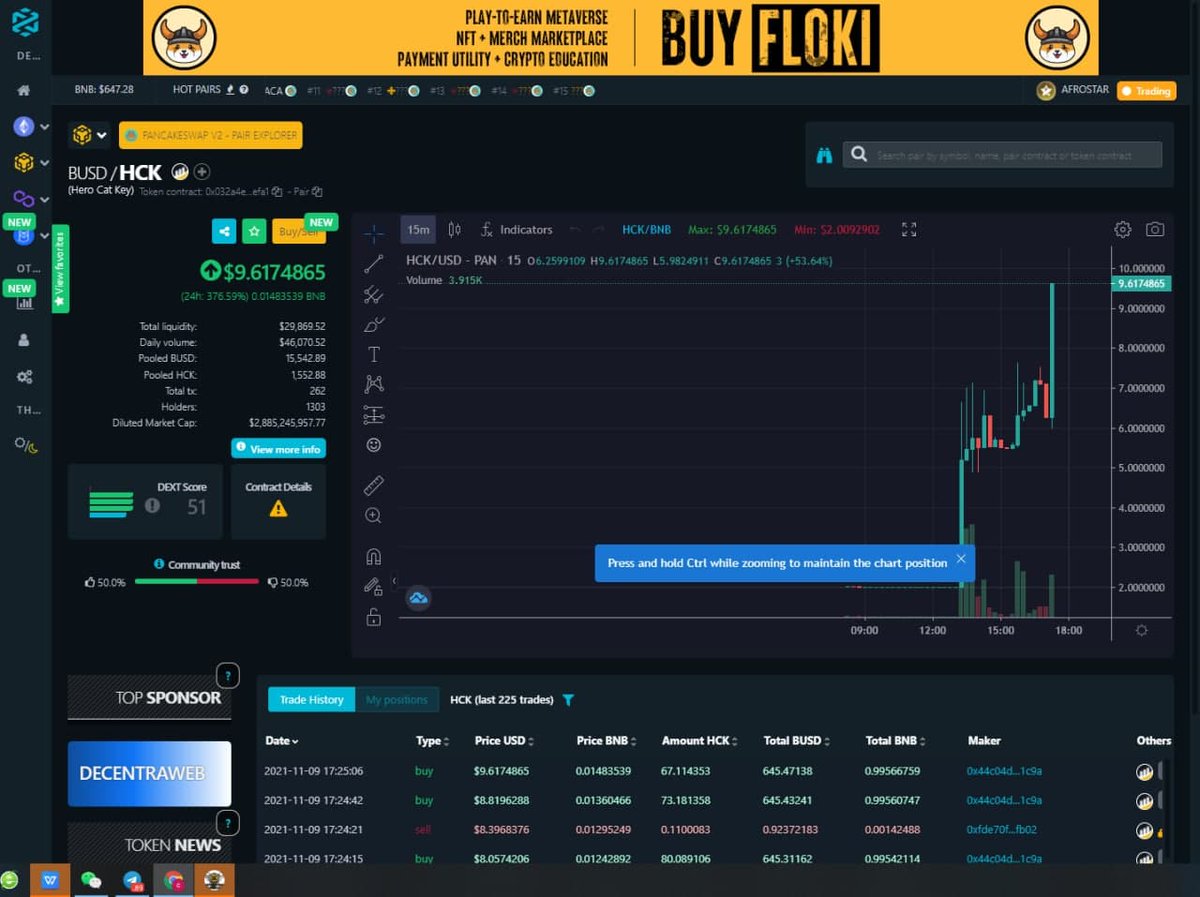Close the Ctrl zooming tip notification
The height and width of the screenshot is (897, 1200).
(x=960, y=559)
